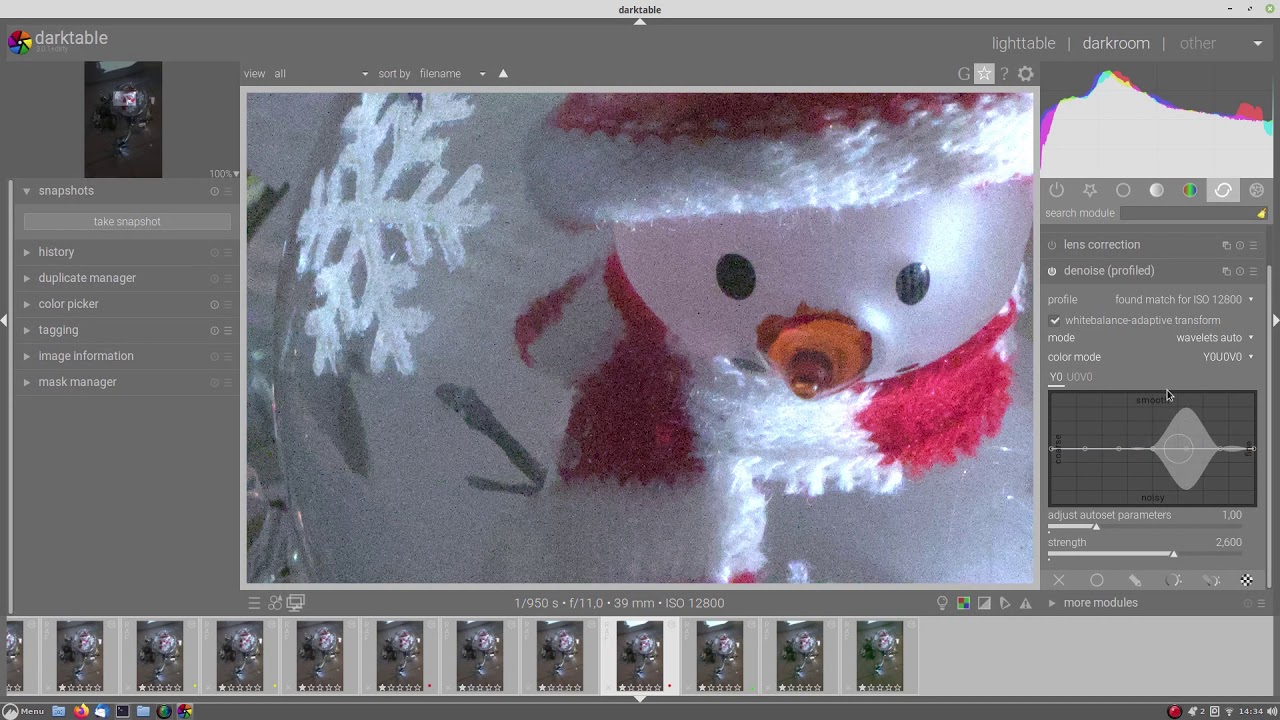Select parametric mask icon
1280x720 pixels.
pos(1173,580)
